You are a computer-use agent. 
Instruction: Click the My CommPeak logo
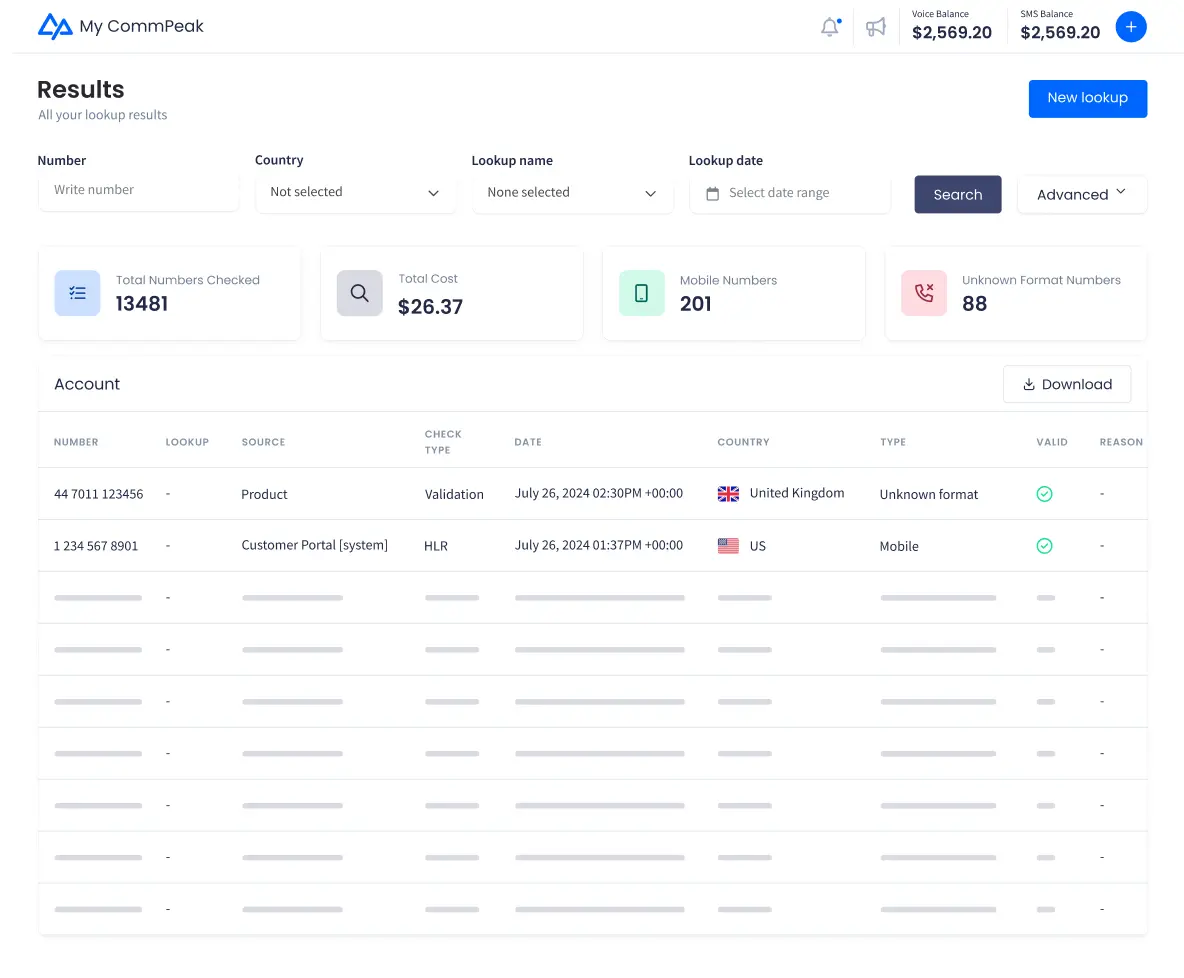pyautogui.click(x=120, y=26)
